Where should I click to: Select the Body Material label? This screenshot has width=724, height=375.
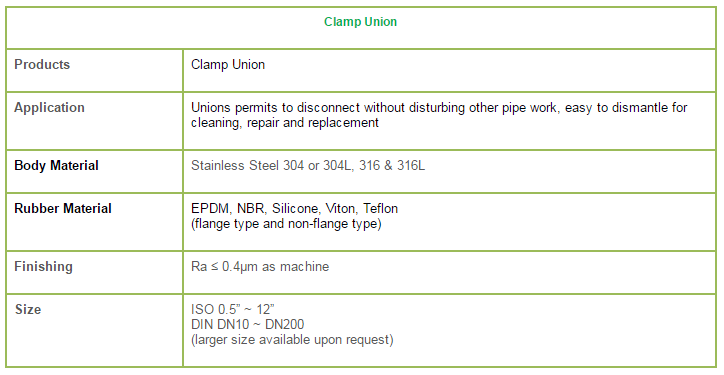(x=56, y=165)
